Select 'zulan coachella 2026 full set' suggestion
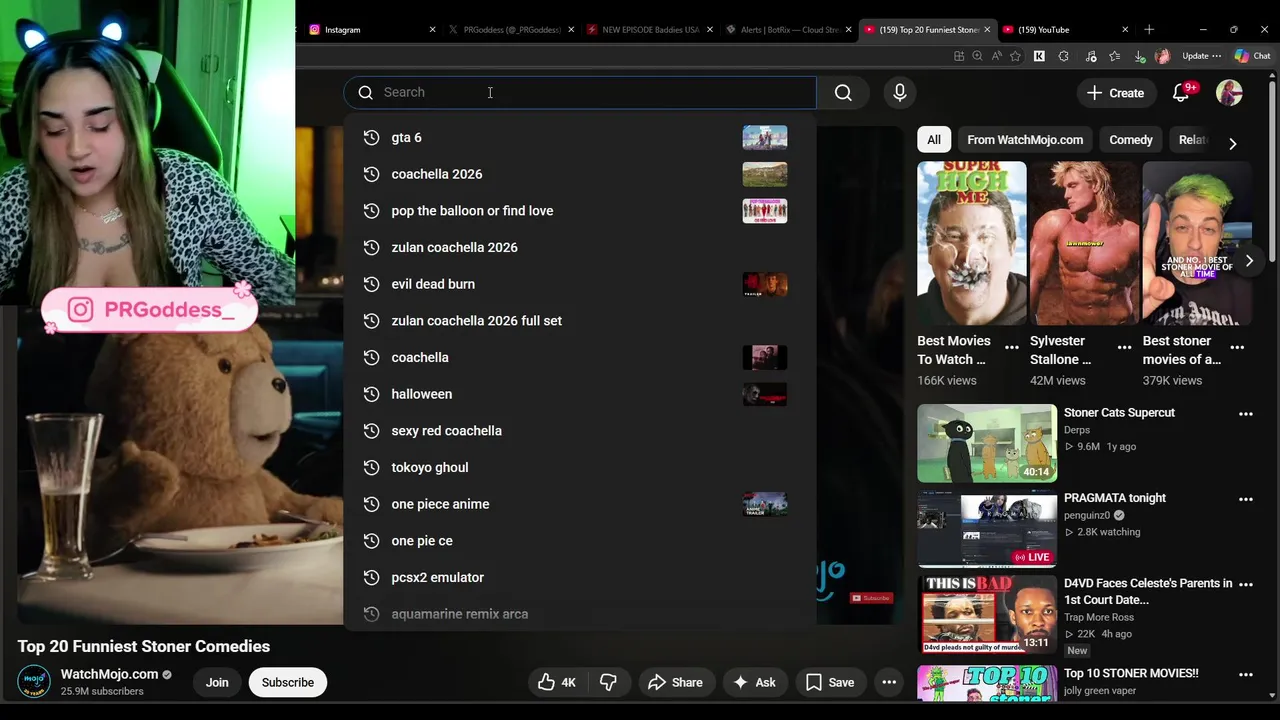The image size is (1280, 720). 580,321
